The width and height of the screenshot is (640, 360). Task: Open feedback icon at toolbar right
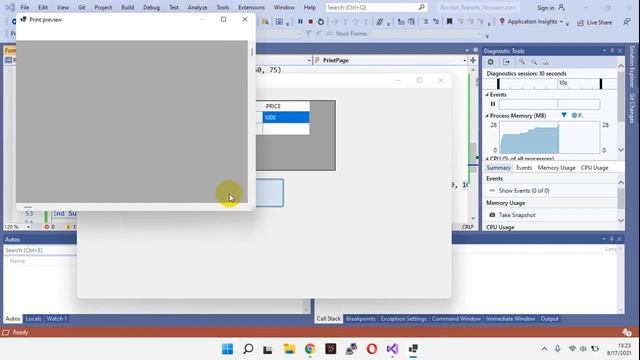point(627,22)
